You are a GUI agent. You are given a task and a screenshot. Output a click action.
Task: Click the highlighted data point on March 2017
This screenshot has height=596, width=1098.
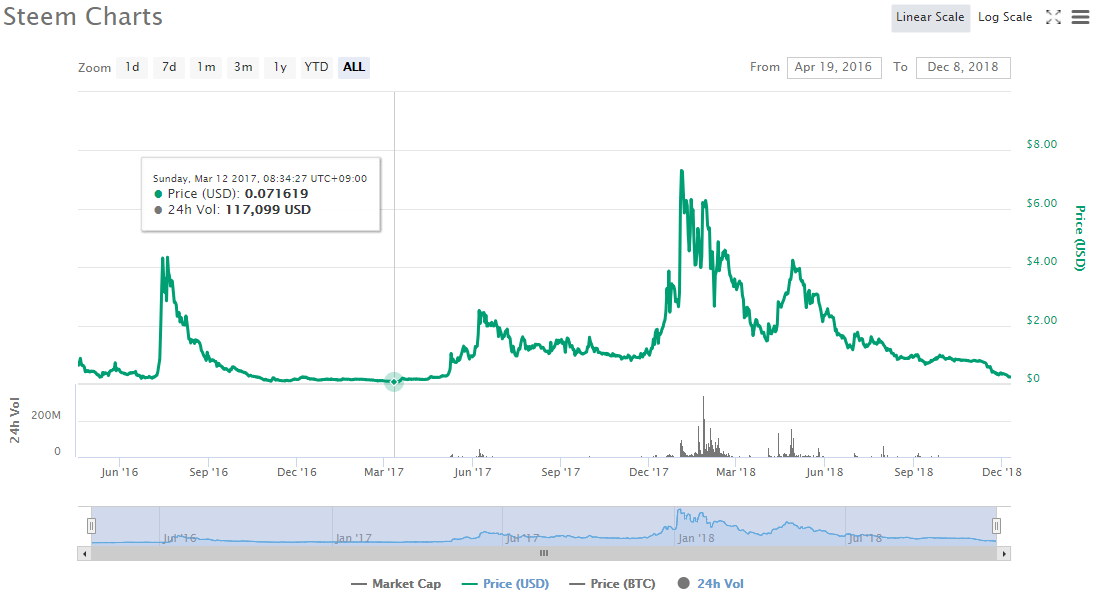tap(394, 382)
